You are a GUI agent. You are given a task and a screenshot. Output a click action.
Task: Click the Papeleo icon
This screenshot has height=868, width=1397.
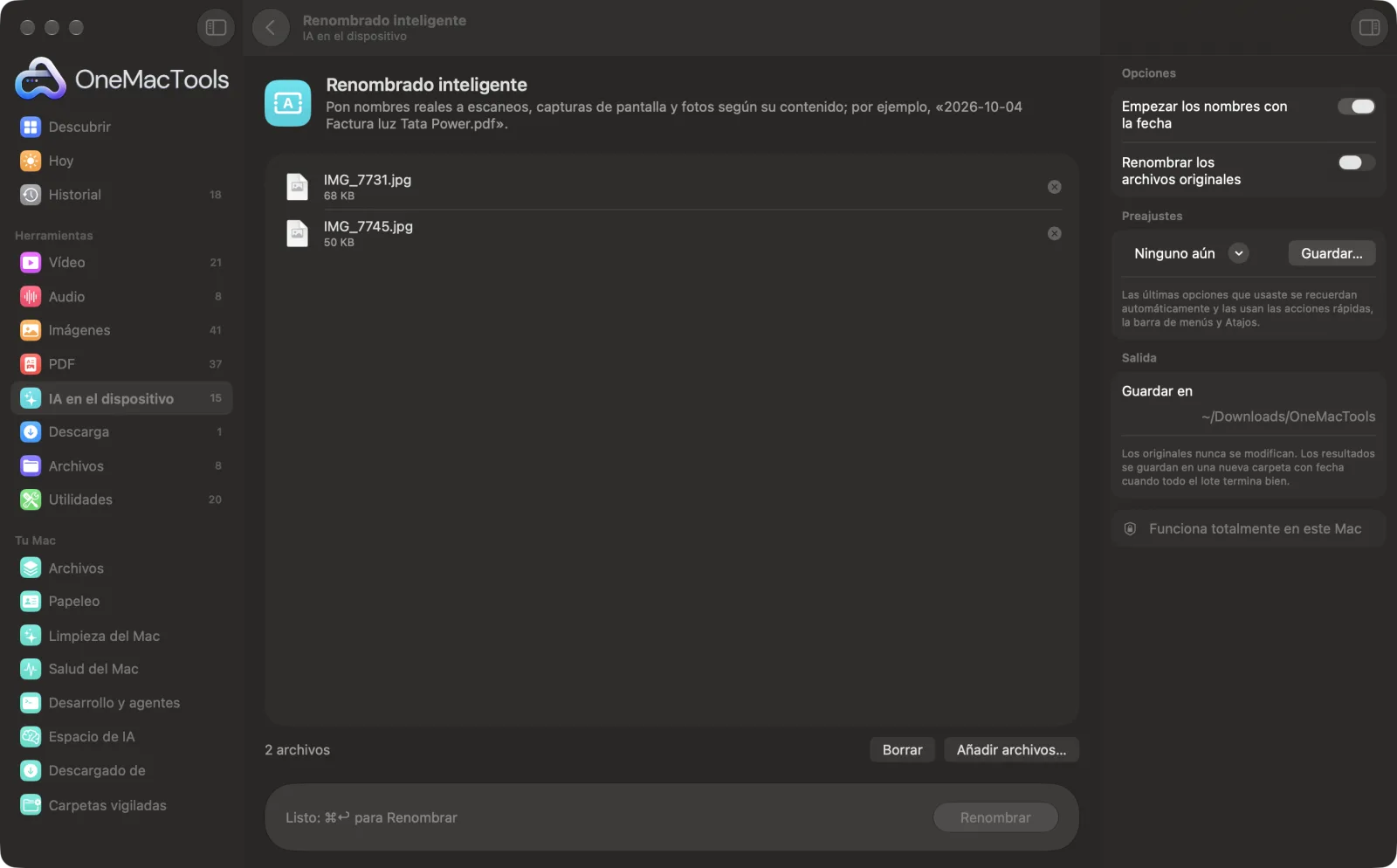(31, 602)
